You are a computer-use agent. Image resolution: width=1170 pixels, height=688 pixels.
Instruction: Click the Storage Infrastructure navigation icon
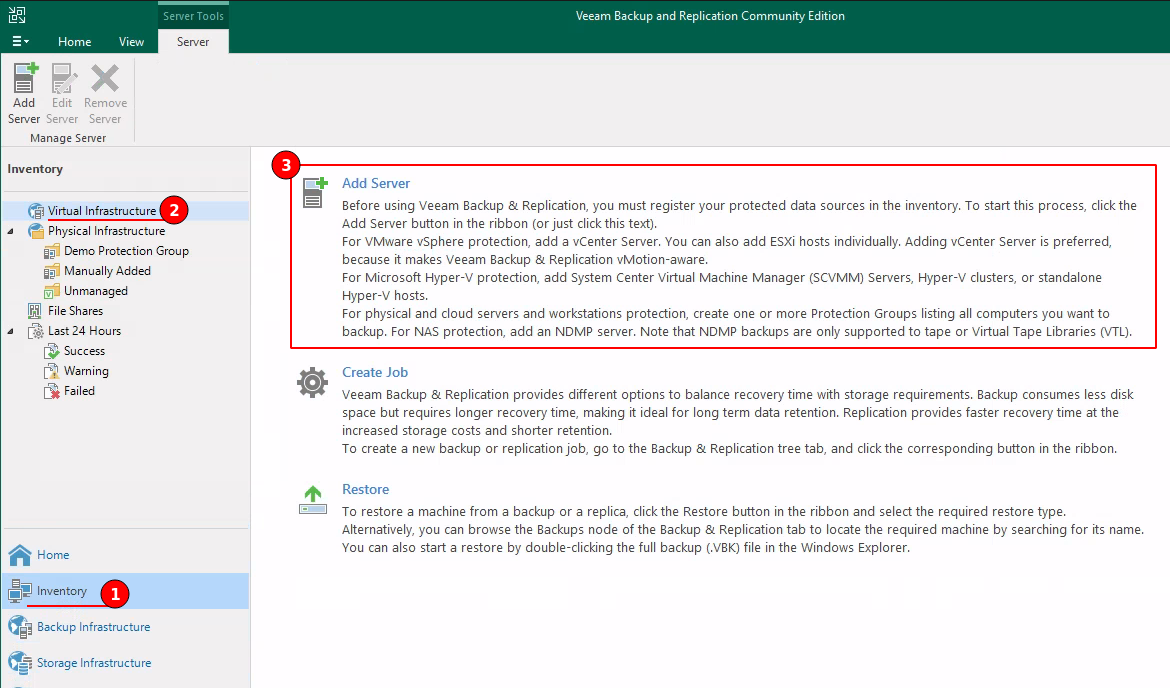(x=20, y=663)
